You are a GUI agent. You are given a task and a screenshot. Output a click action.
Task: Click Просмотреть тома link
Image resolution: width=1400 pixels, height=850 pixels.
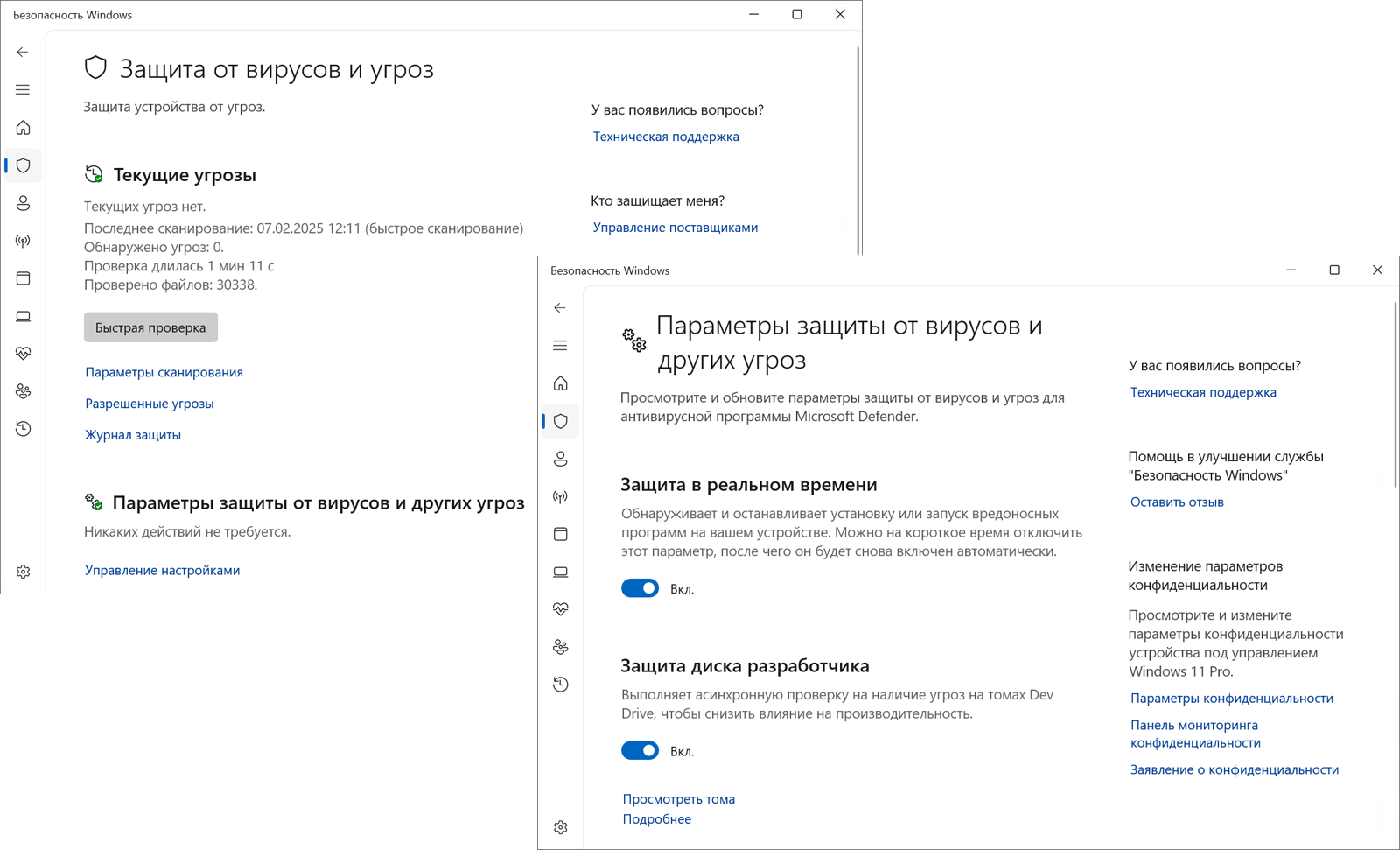tap(678, 799)
